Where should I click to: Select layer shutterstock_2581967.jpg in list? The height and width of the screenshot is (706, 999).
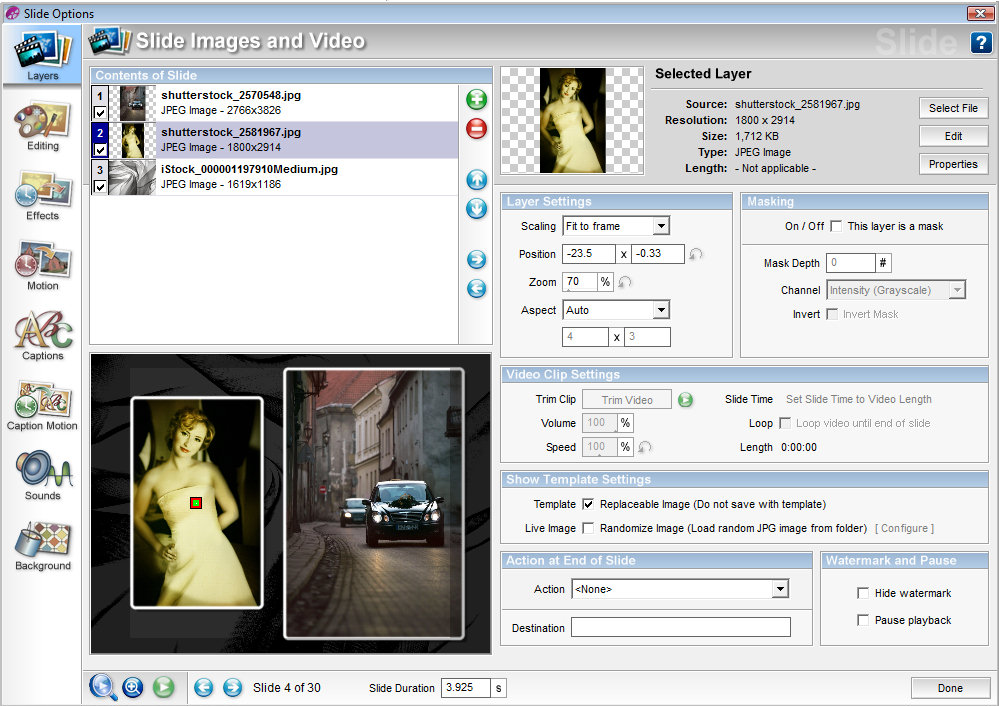point(275,140)
